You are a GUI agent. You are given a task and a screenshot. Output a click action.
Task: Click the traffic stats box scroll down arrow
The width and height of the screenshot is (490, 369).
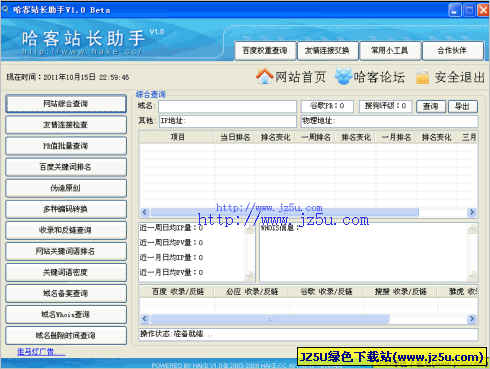click(249, 276)
